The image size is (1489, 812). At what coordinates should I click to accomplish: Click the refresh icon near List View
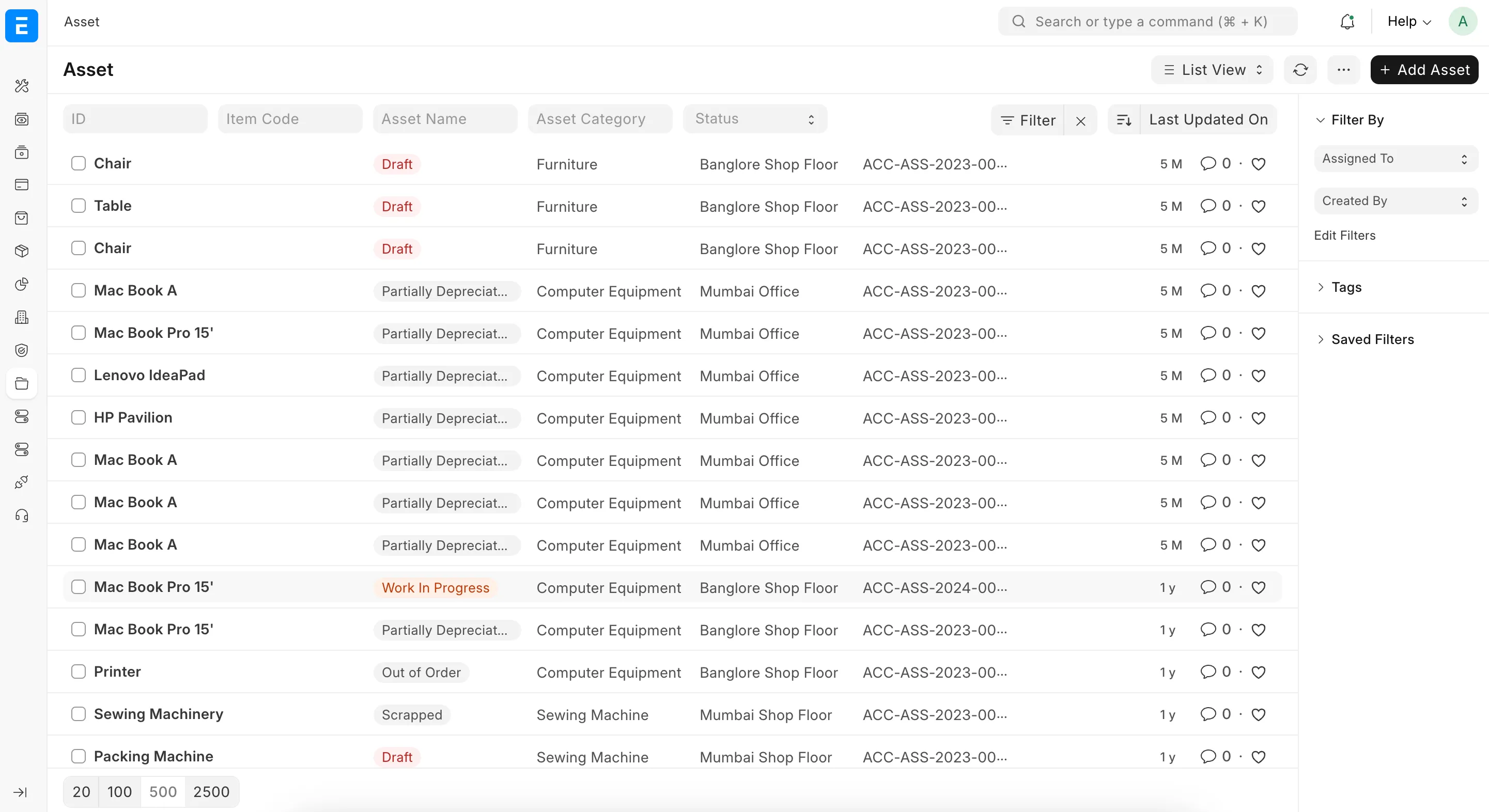click(1300, 69)
